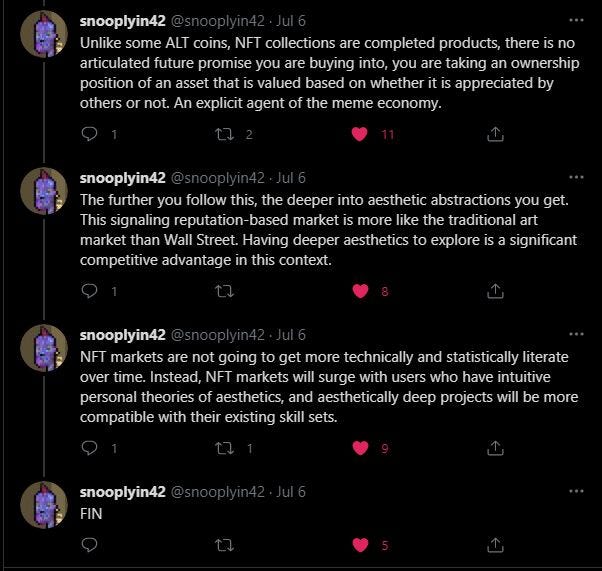Screen dimensions: 602x571
Task: Open snooplyin42 profile name on first tweet
Action: (122, 21)
